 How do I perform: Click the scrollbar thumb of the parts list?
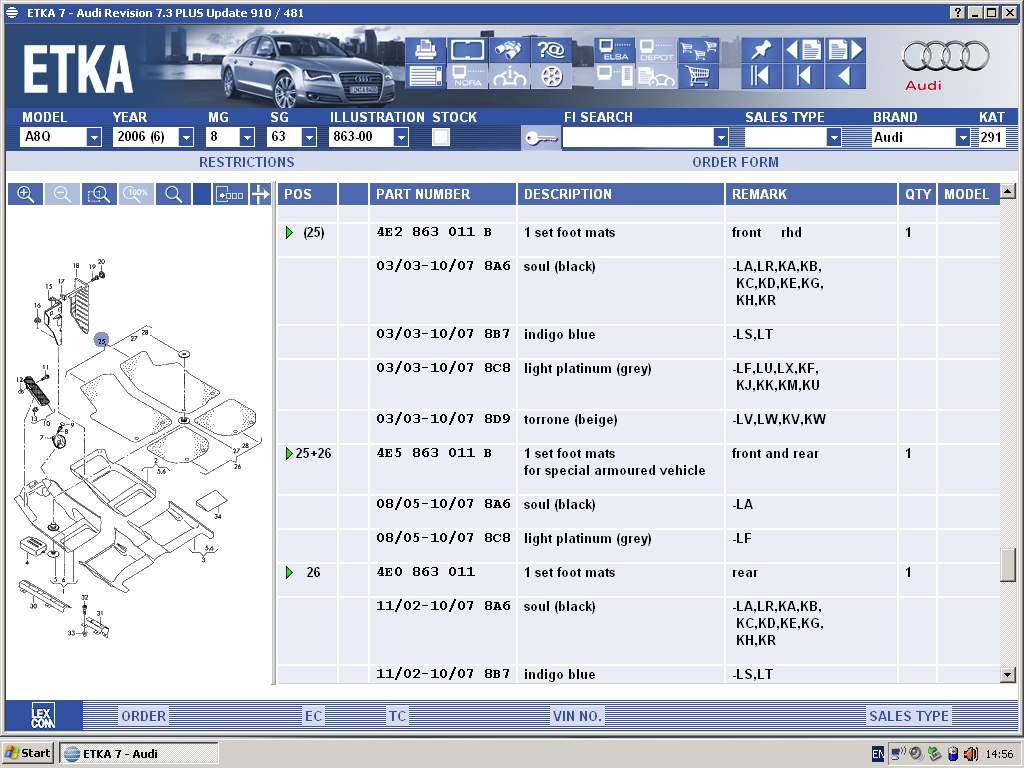(1008, 564)
